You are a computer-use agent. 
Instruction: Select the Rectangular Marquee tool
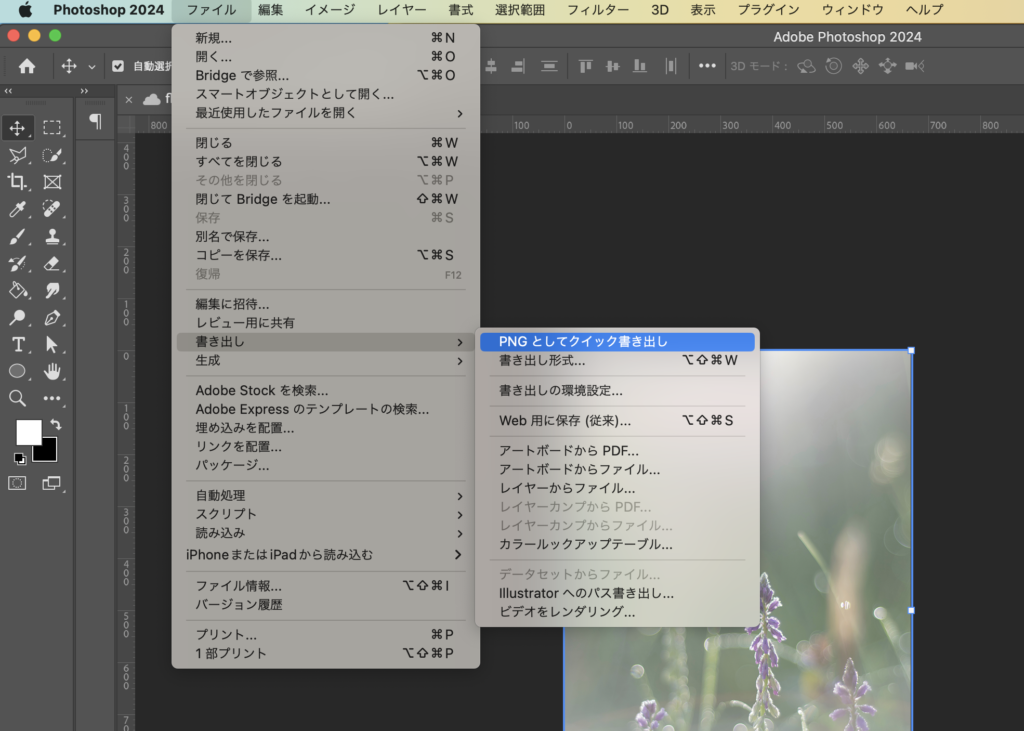coord(52,127)
